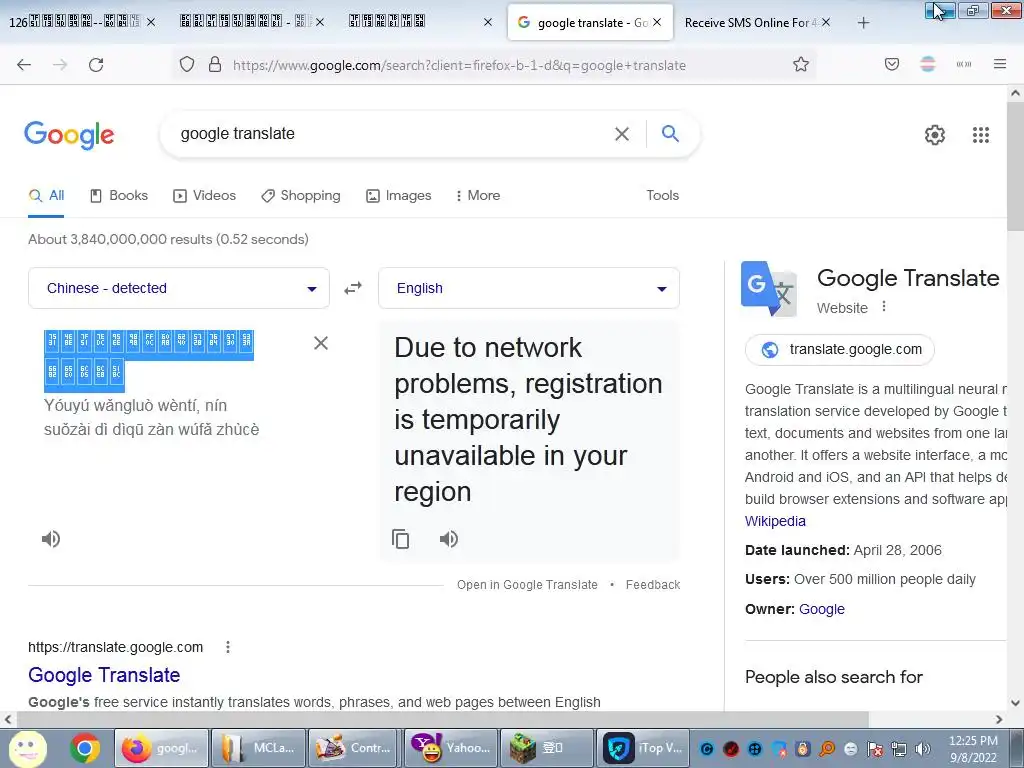
Task: Switch to MCLa... taskbar window
Action: pos(259,748)
